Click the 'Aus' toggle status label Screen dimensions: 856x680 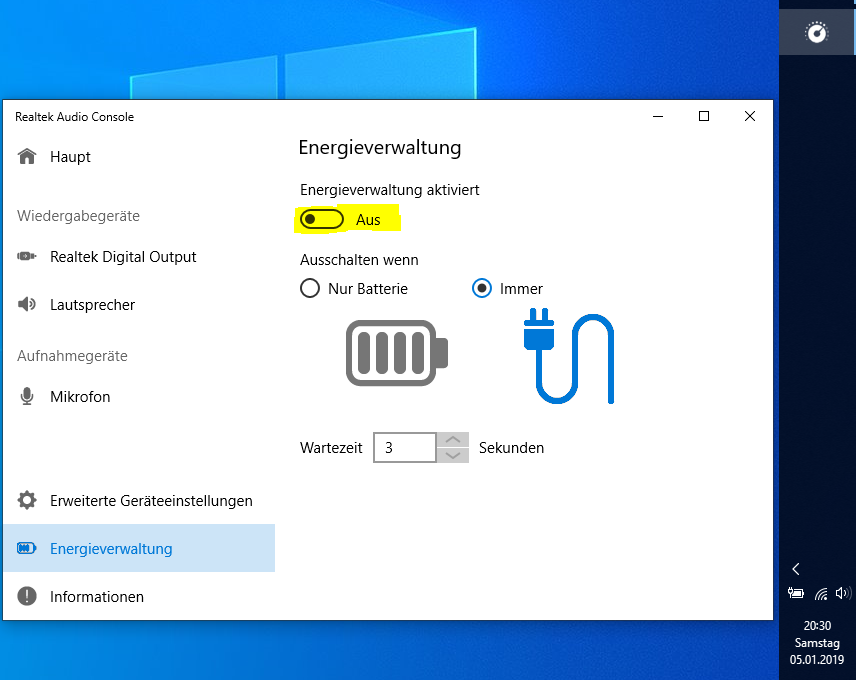[x=368, y=220]
